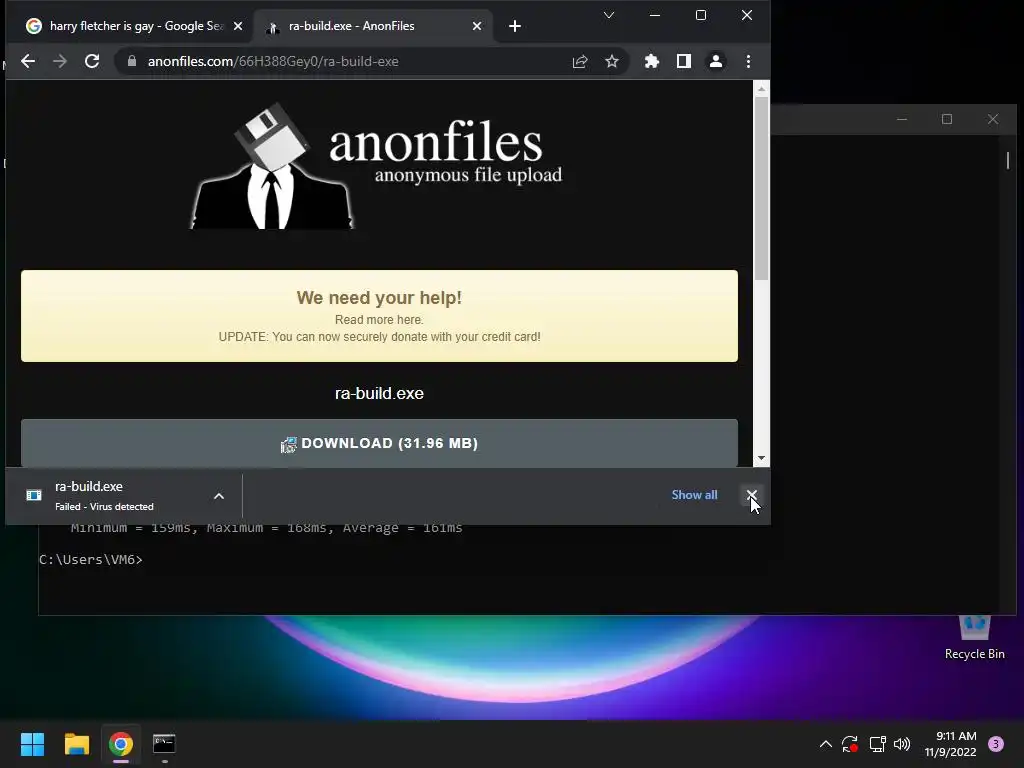The height and width of the screenshot is (768, 1024).
Task: Open Chrome's three-dot menu
Action: (748, 61)
